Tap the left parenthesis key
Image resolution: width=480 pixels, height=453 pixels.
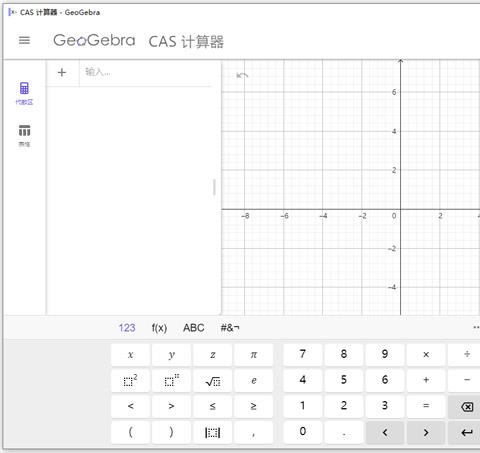click(130, 432)
